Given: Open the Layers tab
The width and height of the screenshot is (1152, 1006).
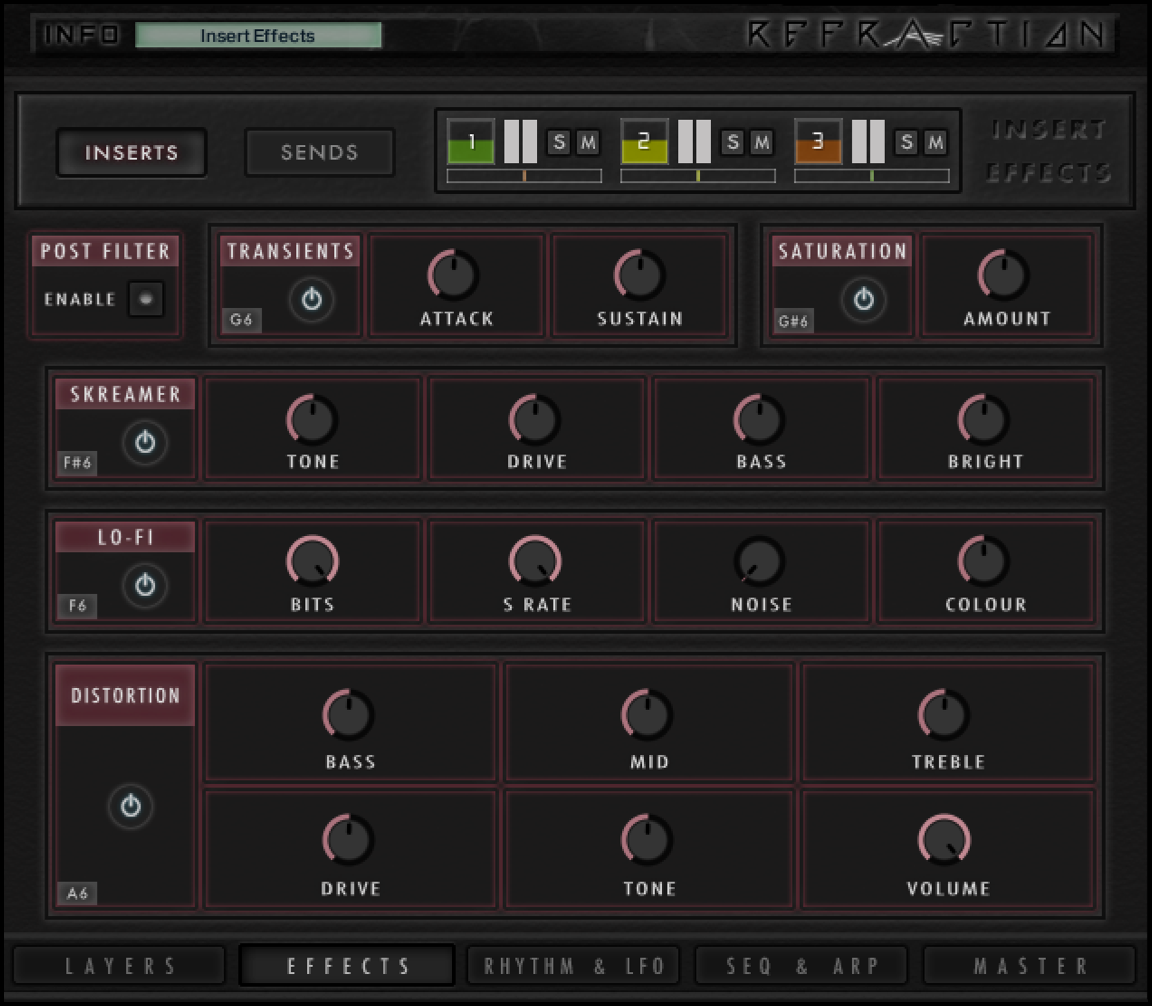Looking at the screenshot, I should coord(119,966).
